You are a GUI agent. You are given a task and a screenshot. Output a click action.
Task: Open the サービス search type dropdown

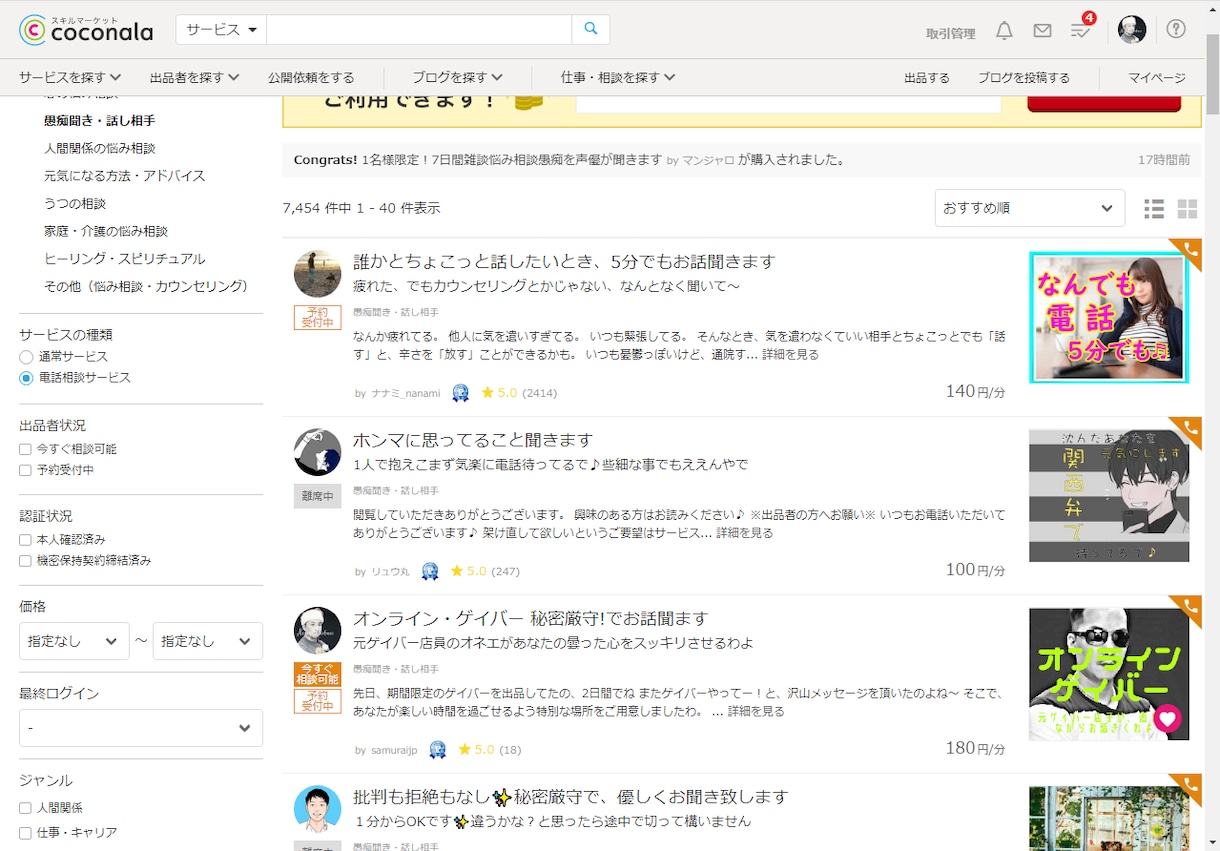click(x=221, y=29)
